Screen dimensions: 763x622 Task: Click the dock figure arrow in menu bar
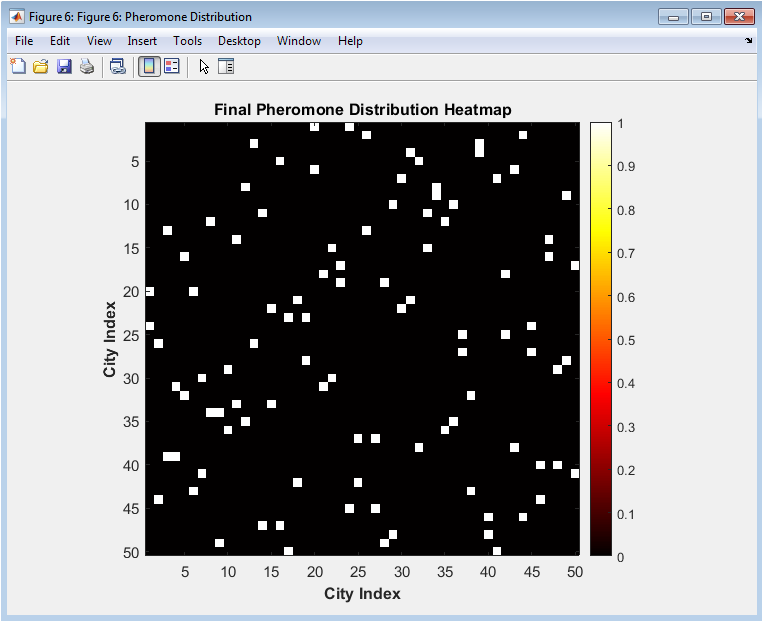(x=748, y=41)
